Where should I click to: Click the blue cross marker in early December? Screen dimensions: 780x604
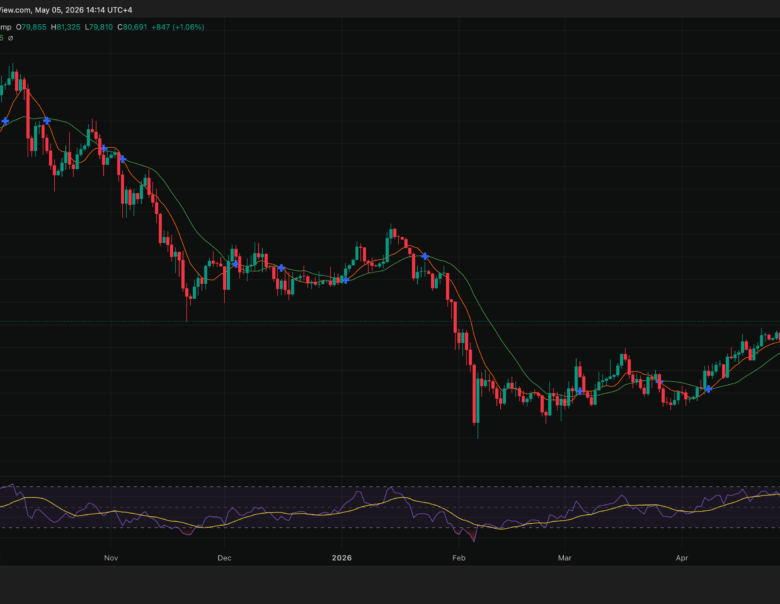point(235,264)
